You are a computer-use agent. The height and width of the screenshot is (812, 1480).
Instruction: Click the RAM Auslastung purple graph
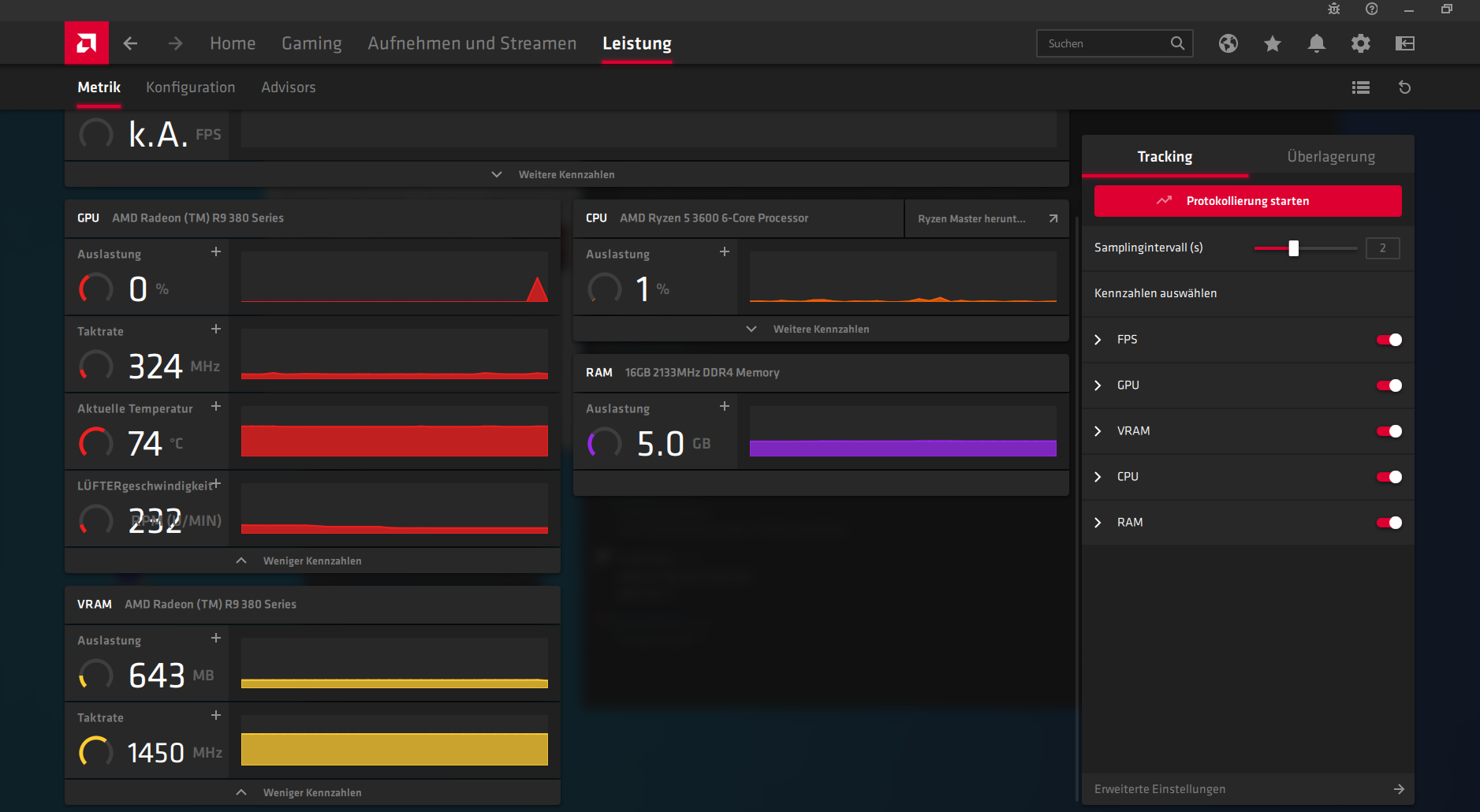(903, 431)
